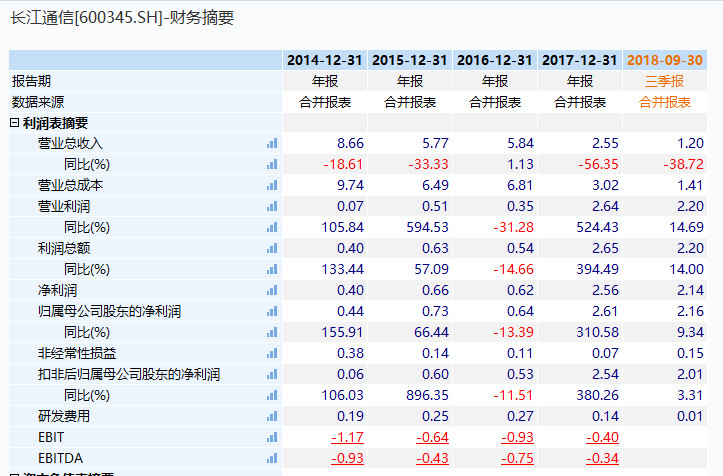Screen dimensions: 723x476
Task: Select the 利润总额 row label
Action: point(64,249)
